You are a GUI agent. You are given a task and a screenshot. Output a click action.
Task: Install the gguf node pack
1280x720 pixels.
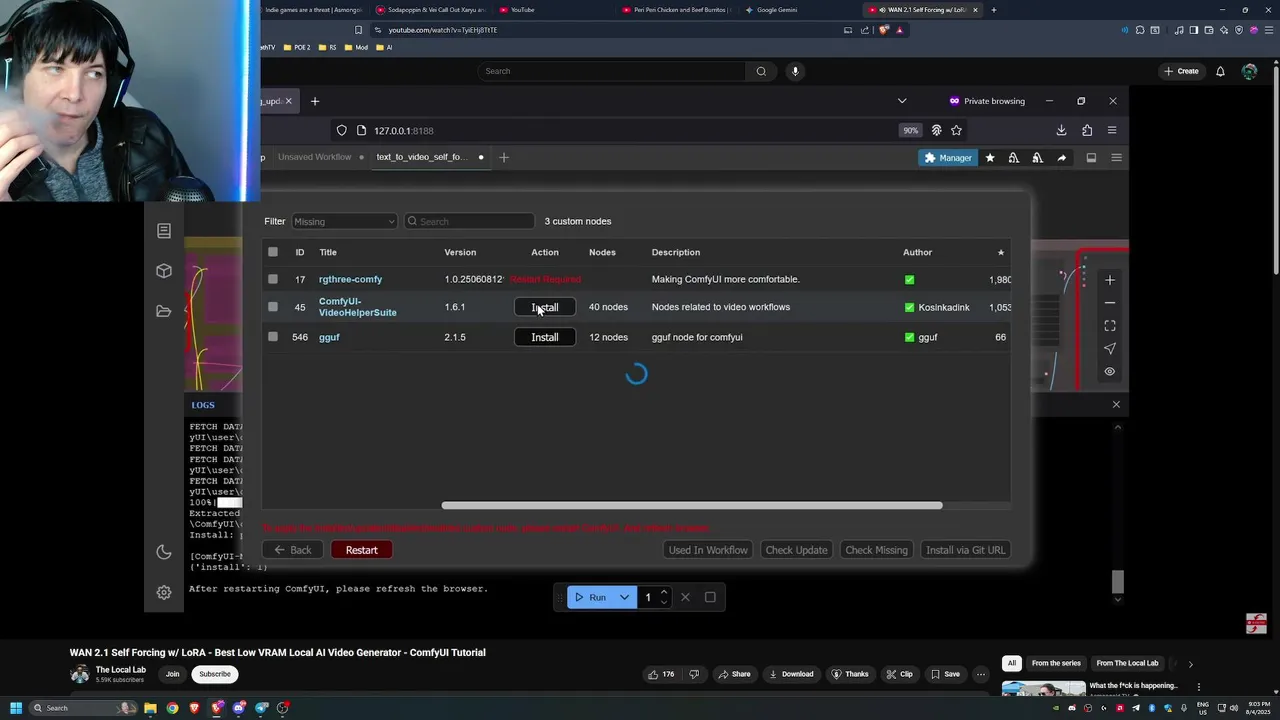(x=545, y=337)
